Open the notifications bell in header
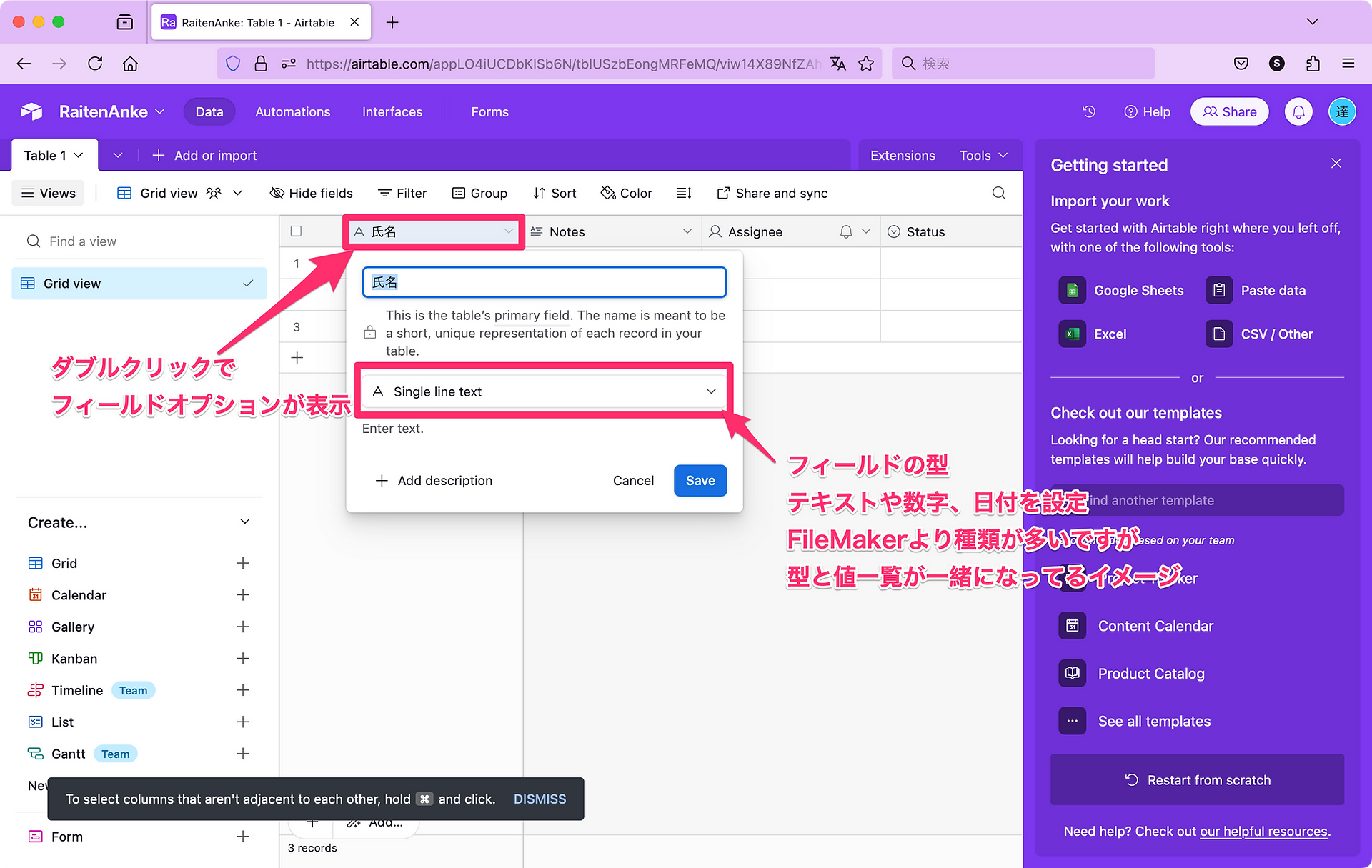Viewport: 1372px width, 868px height. [x=1298, y=111]
